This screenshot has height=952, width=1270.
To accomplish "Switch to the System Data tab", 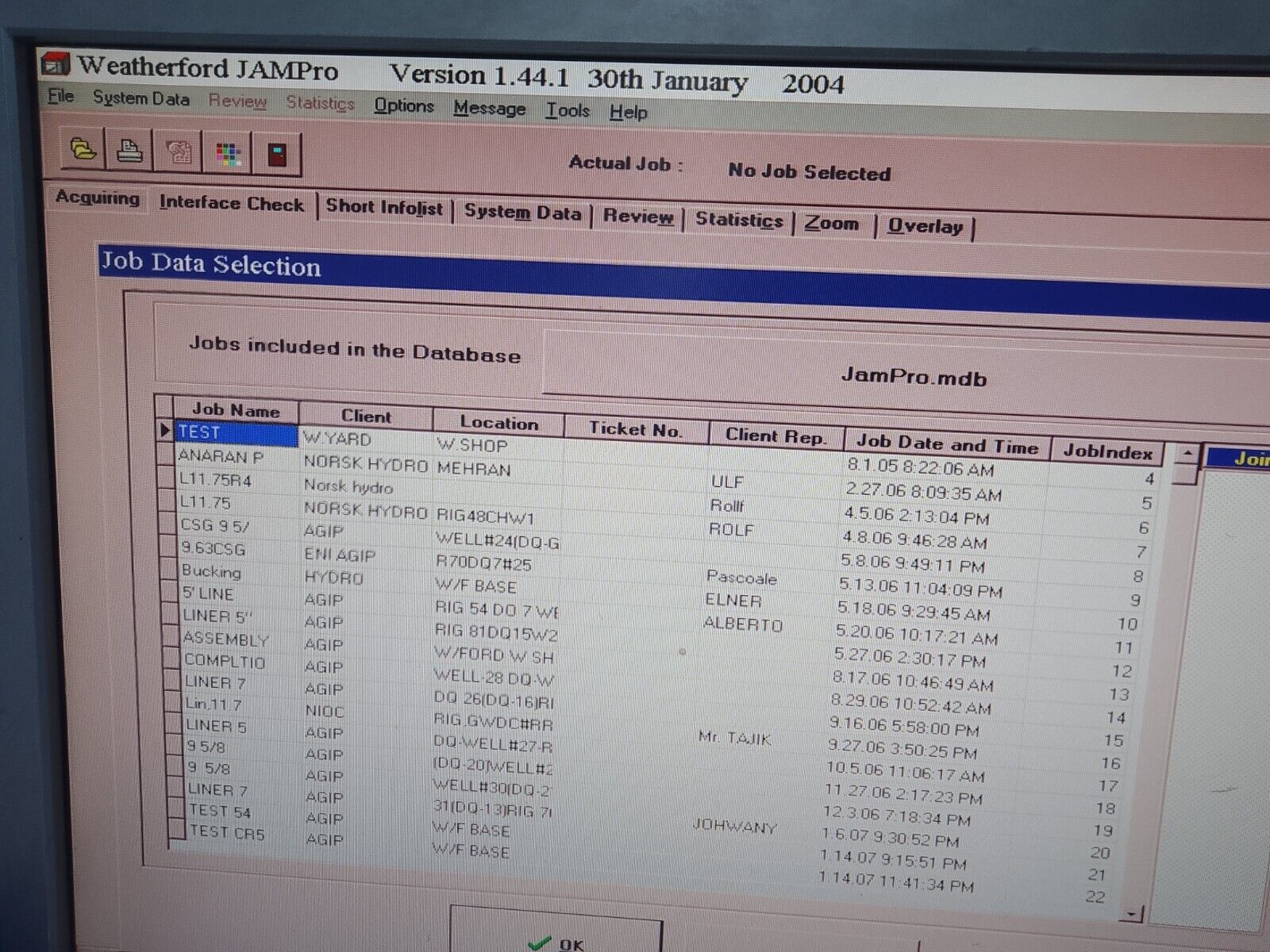I will (x=522, y=213).
